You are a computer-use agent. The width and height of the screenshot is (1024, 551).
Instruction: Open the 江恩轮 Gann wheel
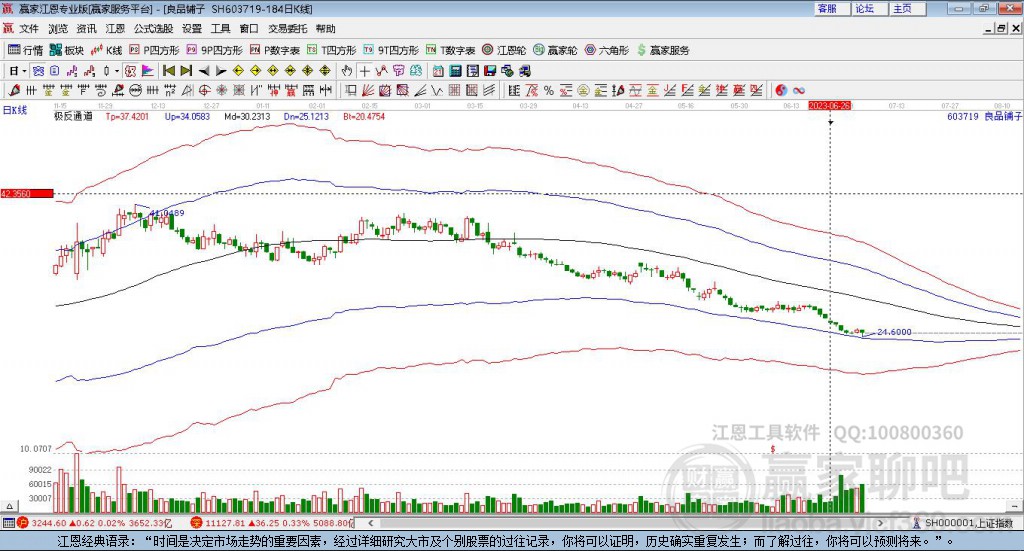(504, 50)
